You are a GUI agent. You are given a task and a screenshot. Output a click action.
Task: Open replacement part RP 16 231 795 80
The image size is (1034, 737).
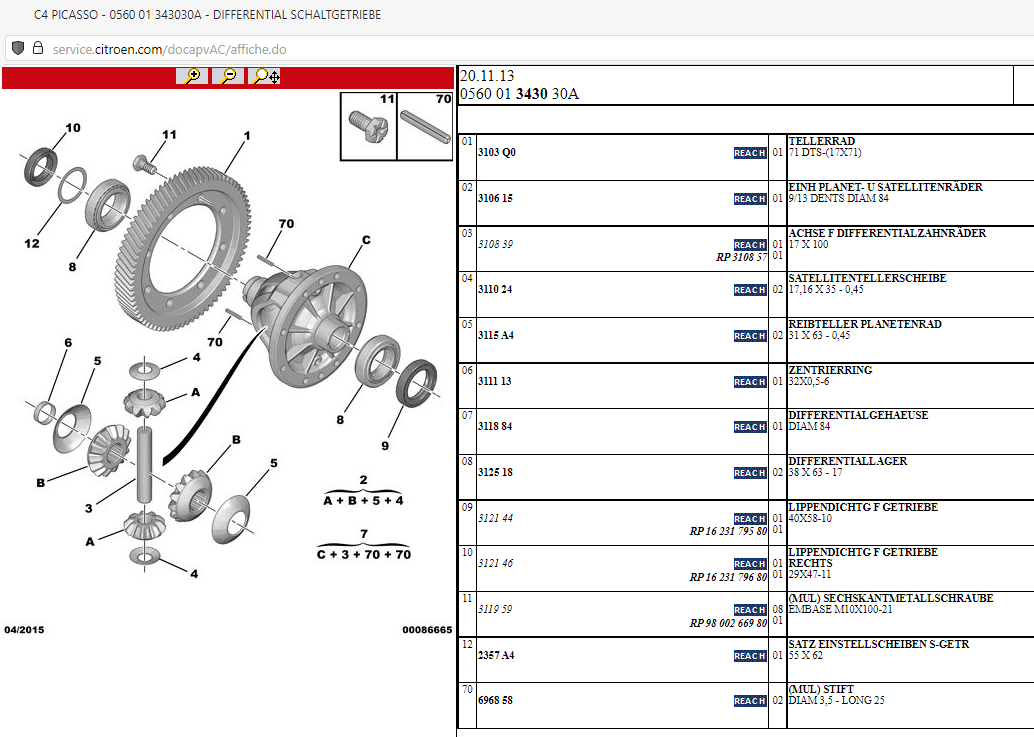tap(728, 531)
